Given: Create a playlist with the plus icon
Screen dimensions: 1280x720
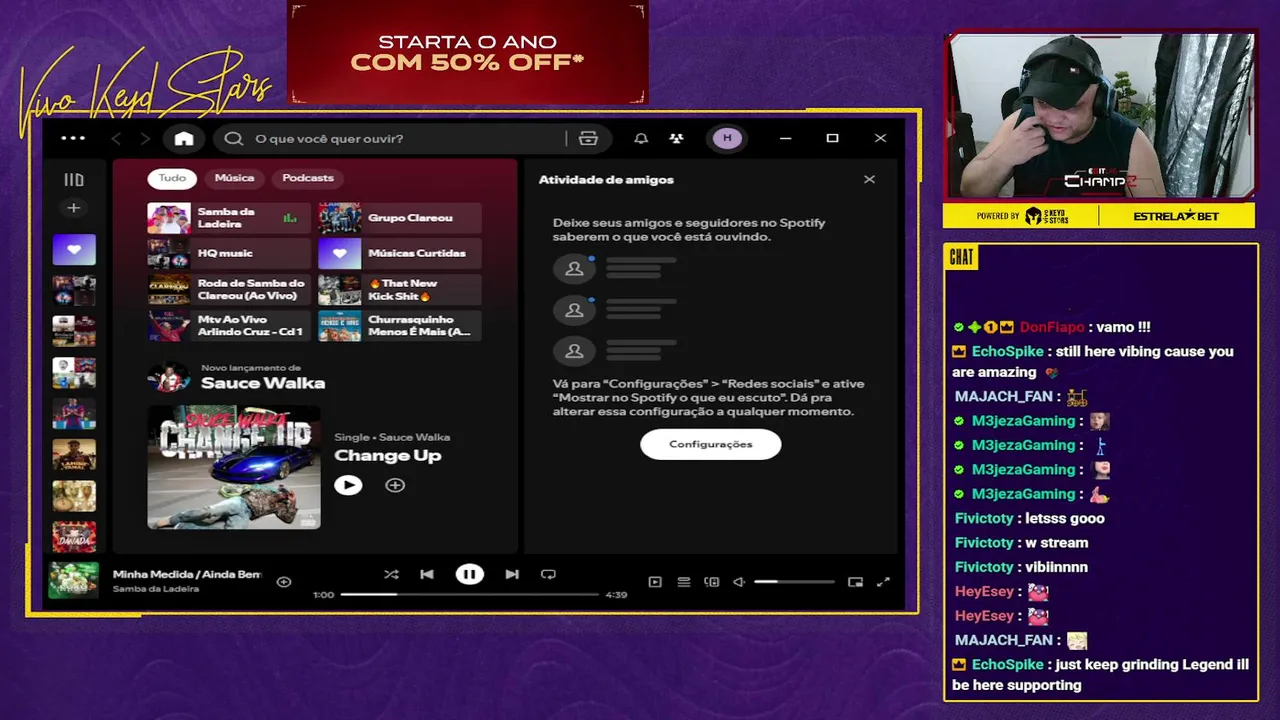Looking at the screenshot, I should point(73,208).
